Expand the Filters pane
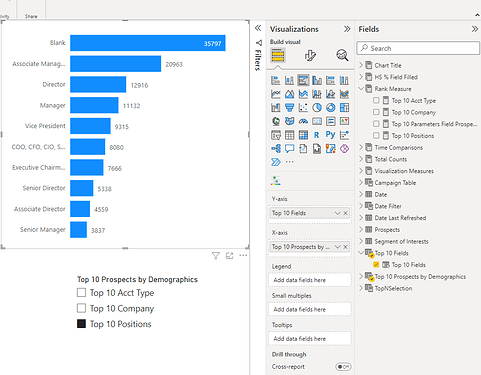Viewport: 481px width, 375px height. (258, 28)
